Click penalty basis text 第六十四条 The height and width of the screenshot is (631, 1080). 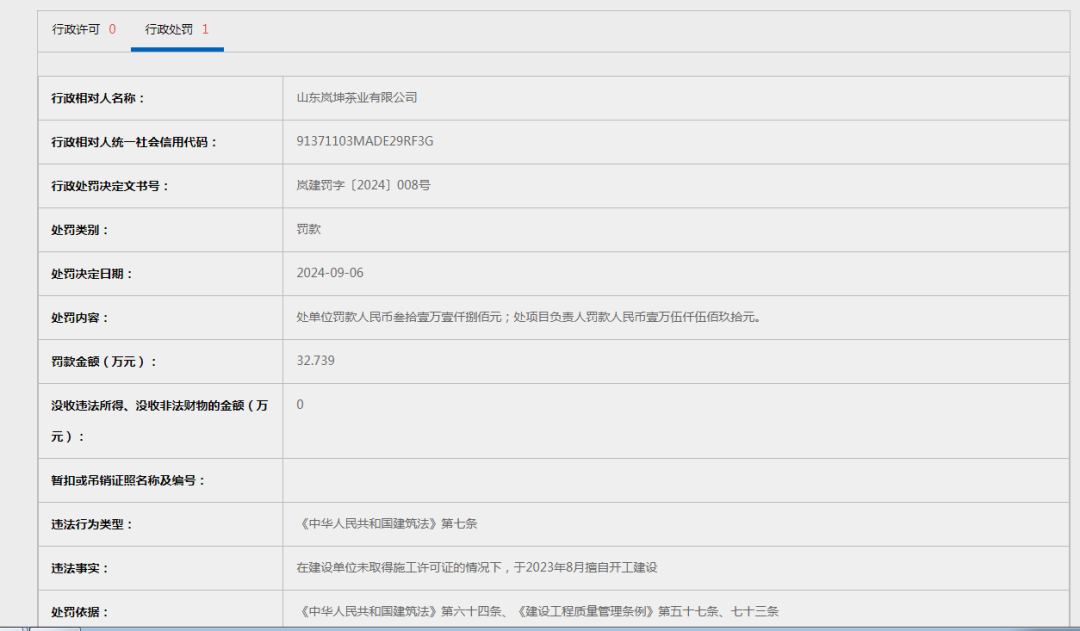tap(537, 611)
